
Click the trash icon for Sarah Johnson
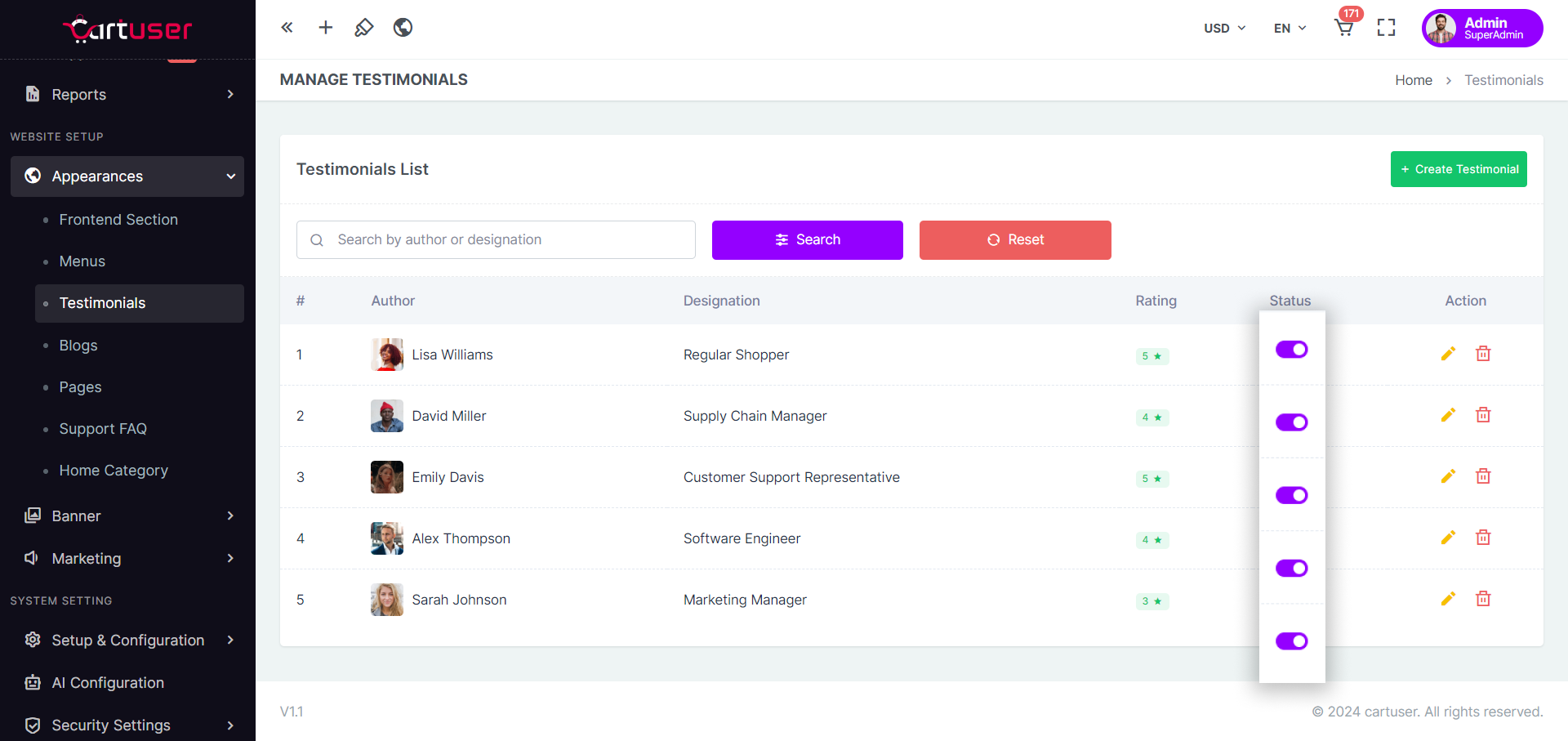[x=1483, y=599]
